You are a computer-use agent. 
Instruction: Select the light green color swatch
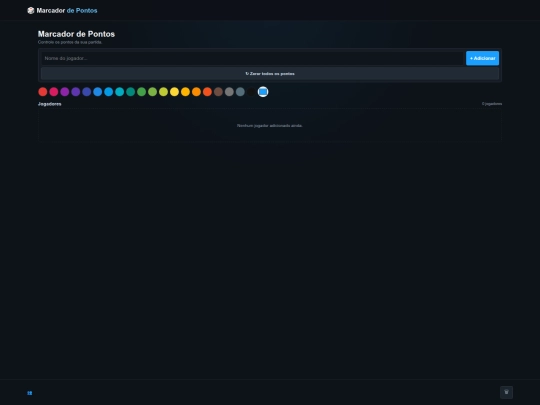pos(153,92)
